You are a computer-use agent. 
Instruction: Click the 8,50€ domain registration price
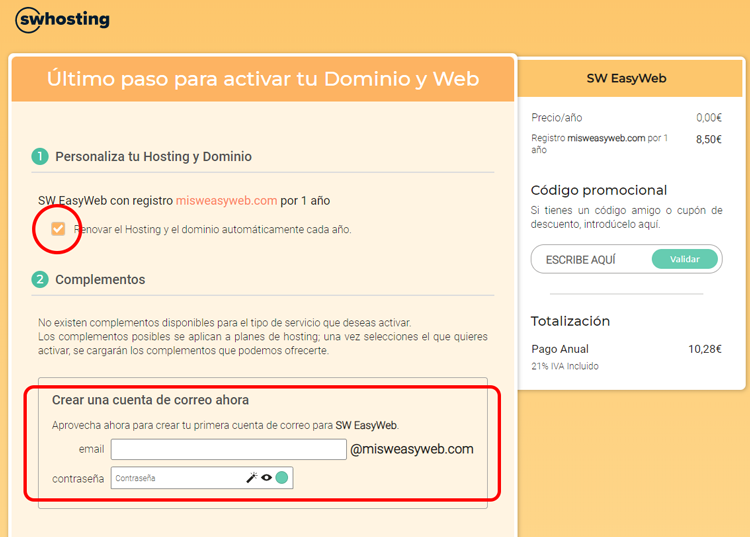click(x=709, y=139)
